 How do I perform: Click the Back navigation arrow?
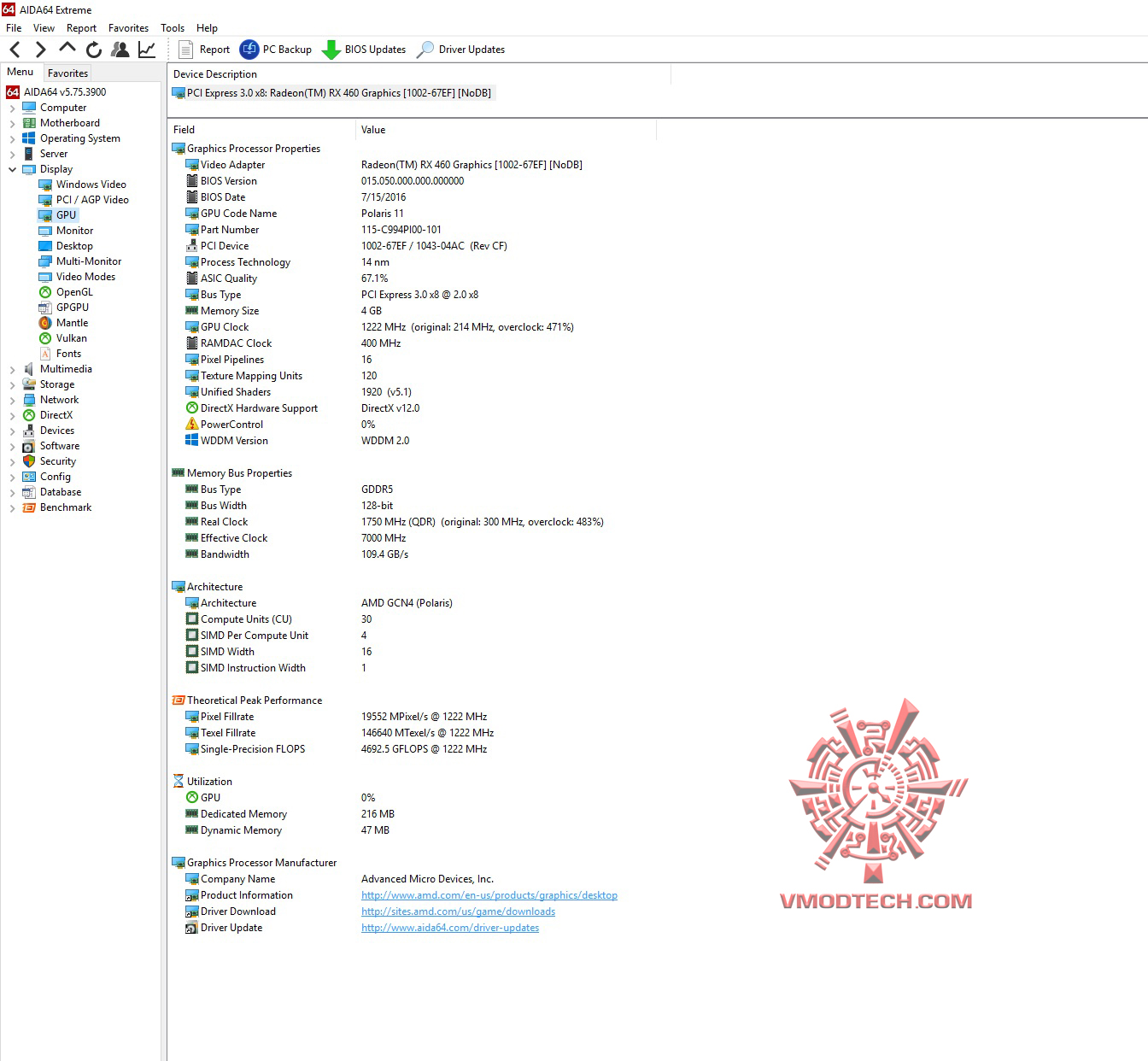click(15, 50)
